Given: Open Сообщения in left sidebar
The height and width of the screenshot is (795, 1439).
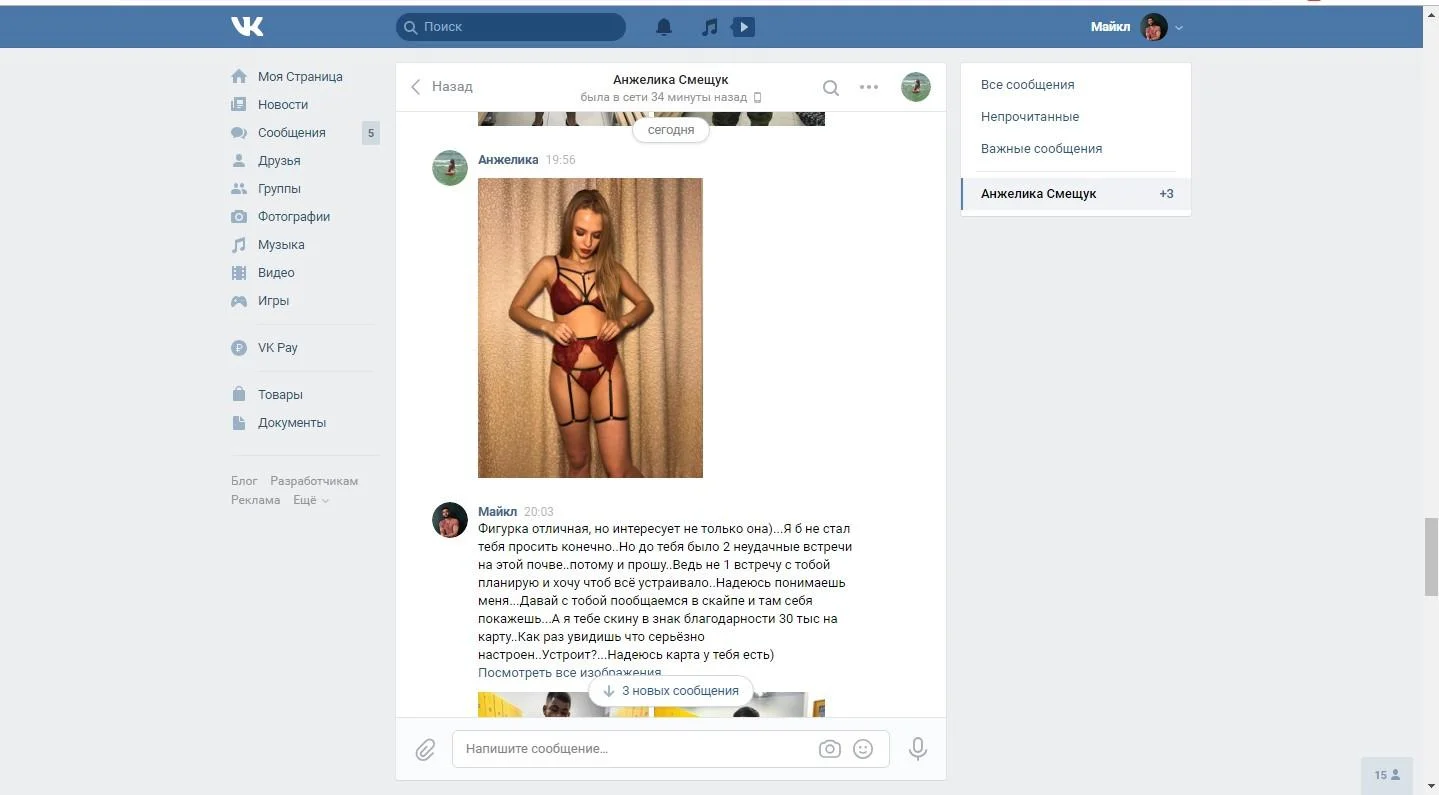Looking at the screenshot, I should pyautogui.click(x=291, y=133).
